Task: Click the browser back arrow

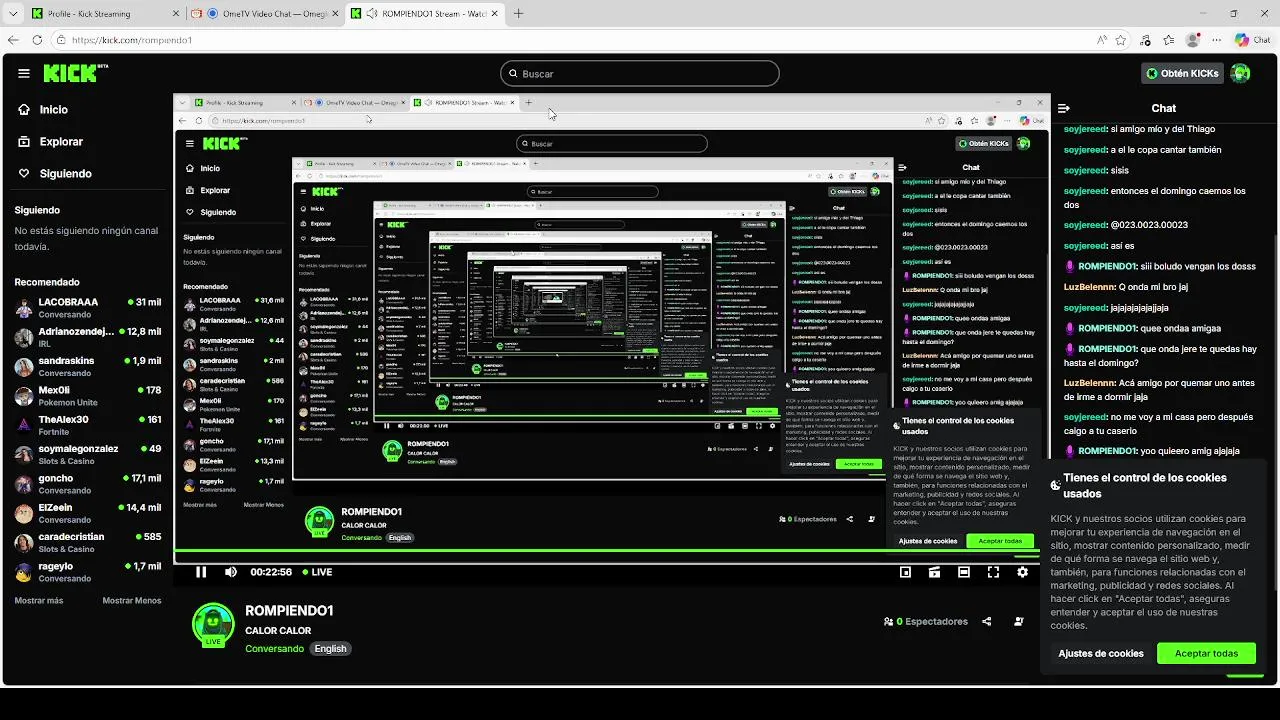Action: (x=13, y=40)
